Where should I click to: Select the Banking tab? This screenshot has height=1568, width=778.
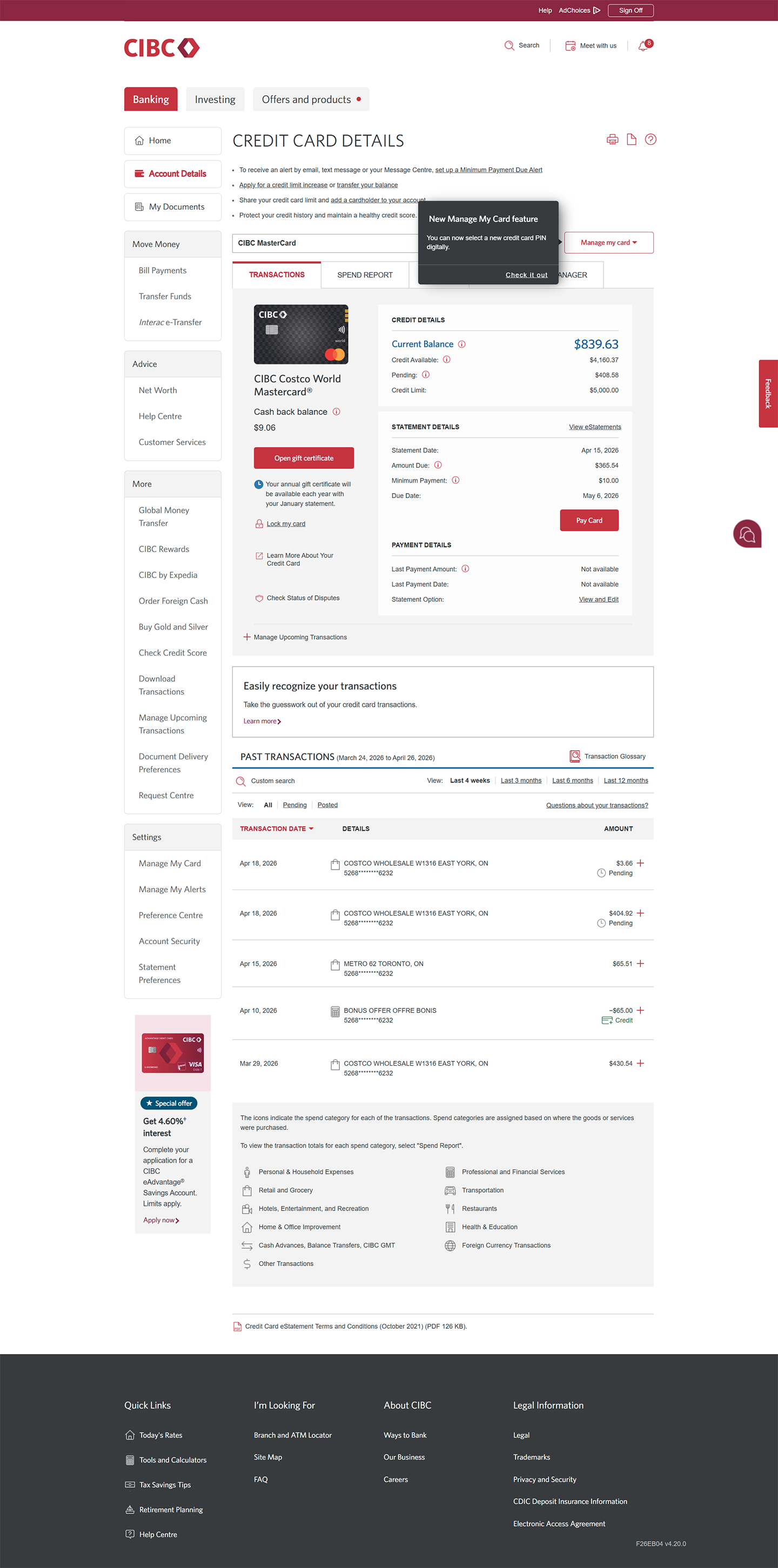point(151,99)
